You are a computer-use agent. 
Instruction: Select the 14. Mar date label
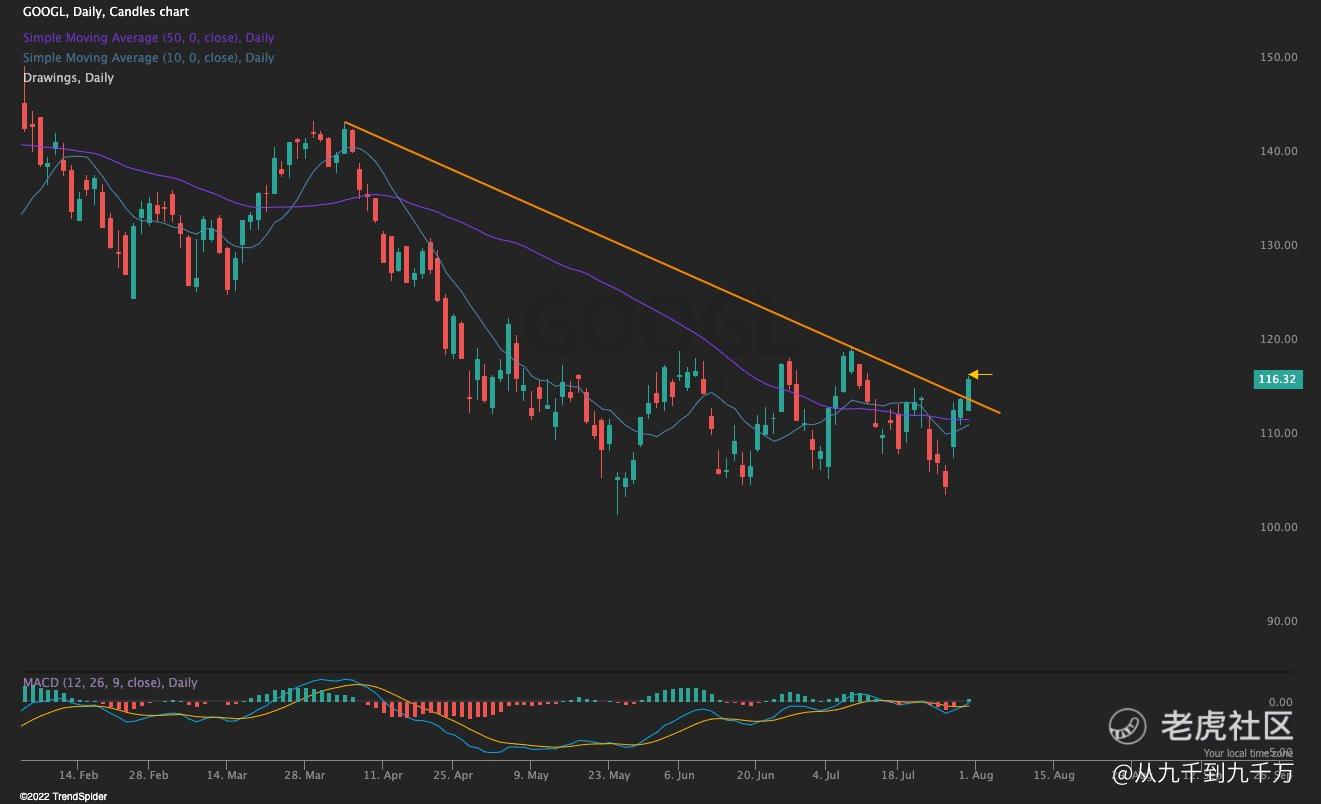point(227,775)
